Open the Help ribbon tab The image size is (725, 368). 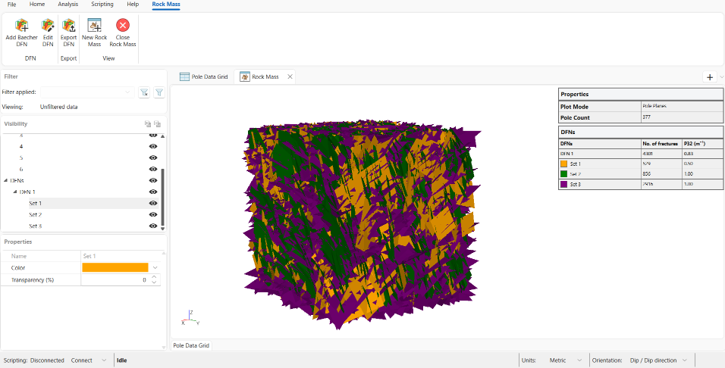pyautogui.click(x=133, y=4)
